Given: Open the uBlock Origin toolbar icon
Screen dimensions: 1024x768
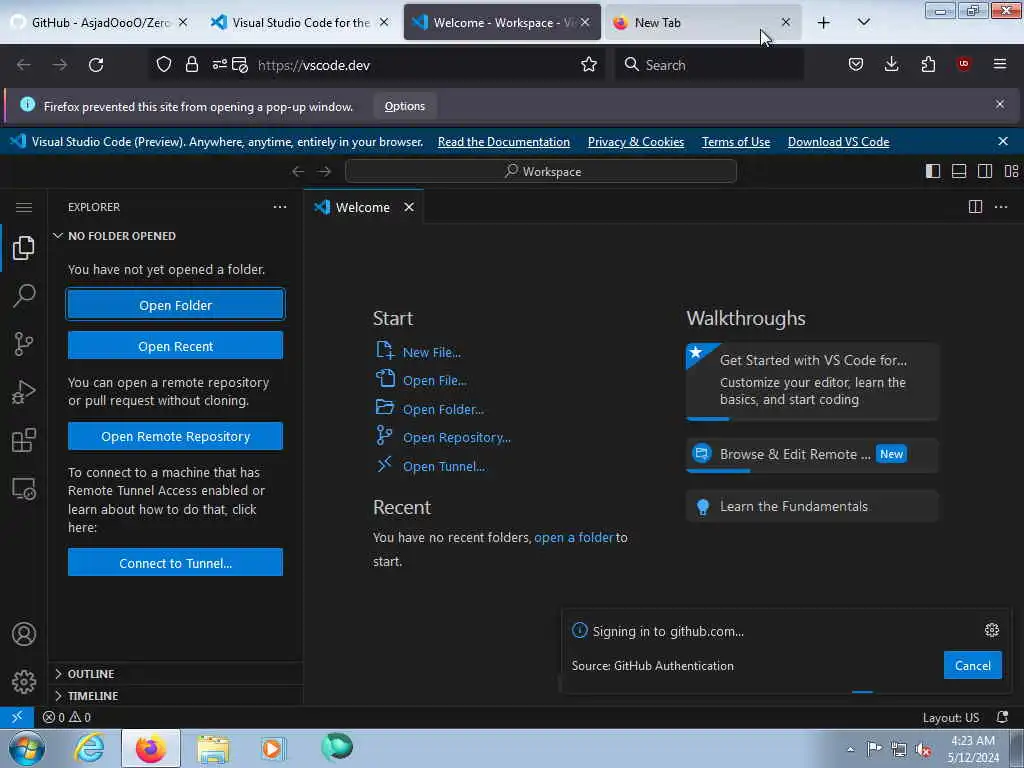Looking at the screenshot, I should click(x=963, y=65).
